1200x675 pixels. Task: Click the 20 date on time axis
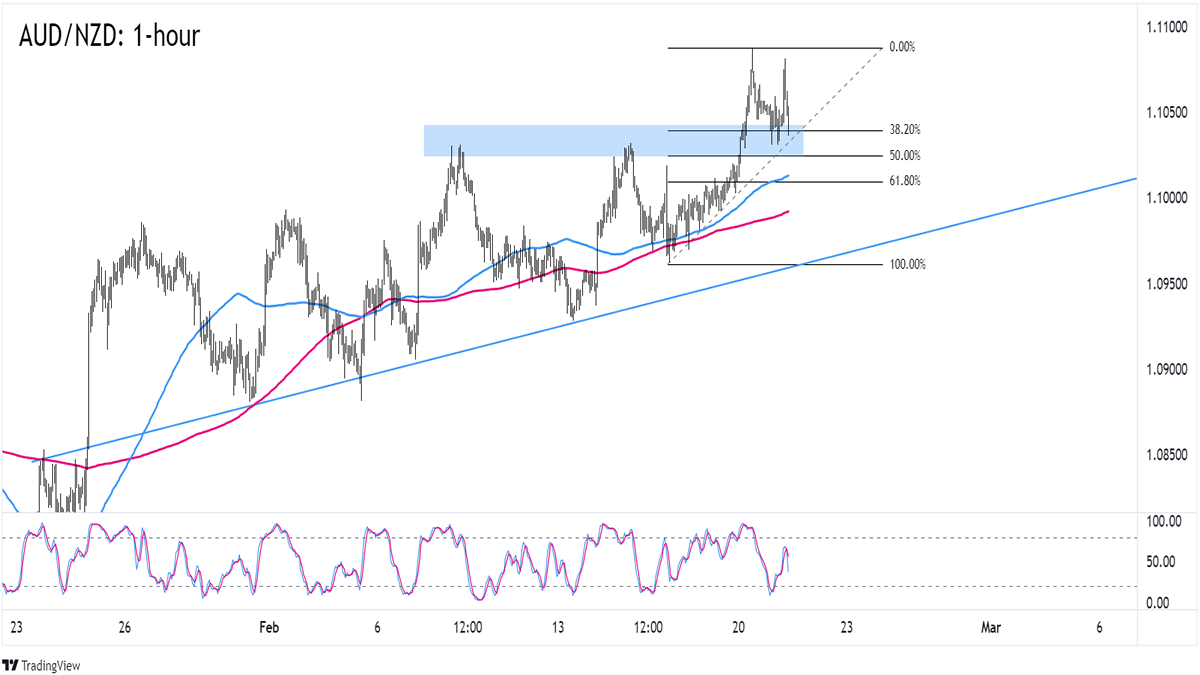coord(739,628)
